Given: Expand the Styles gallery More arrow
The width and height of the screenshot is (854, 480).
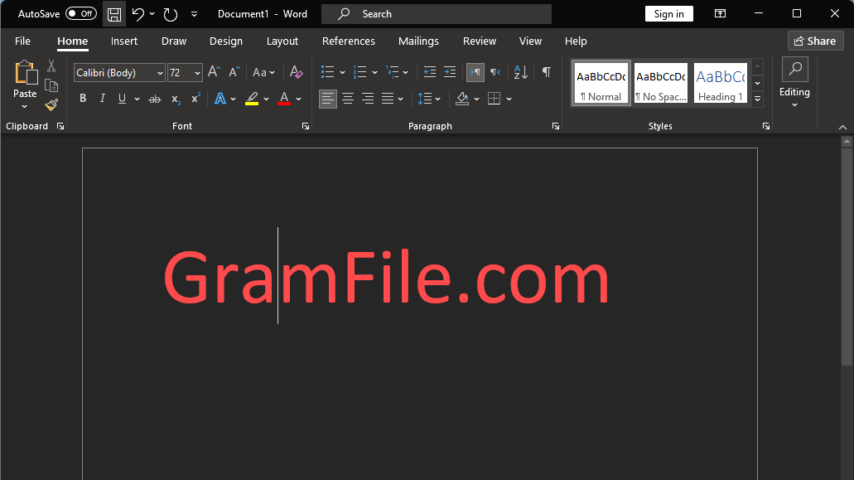Looking at the screenshot, I should point(757,99).
